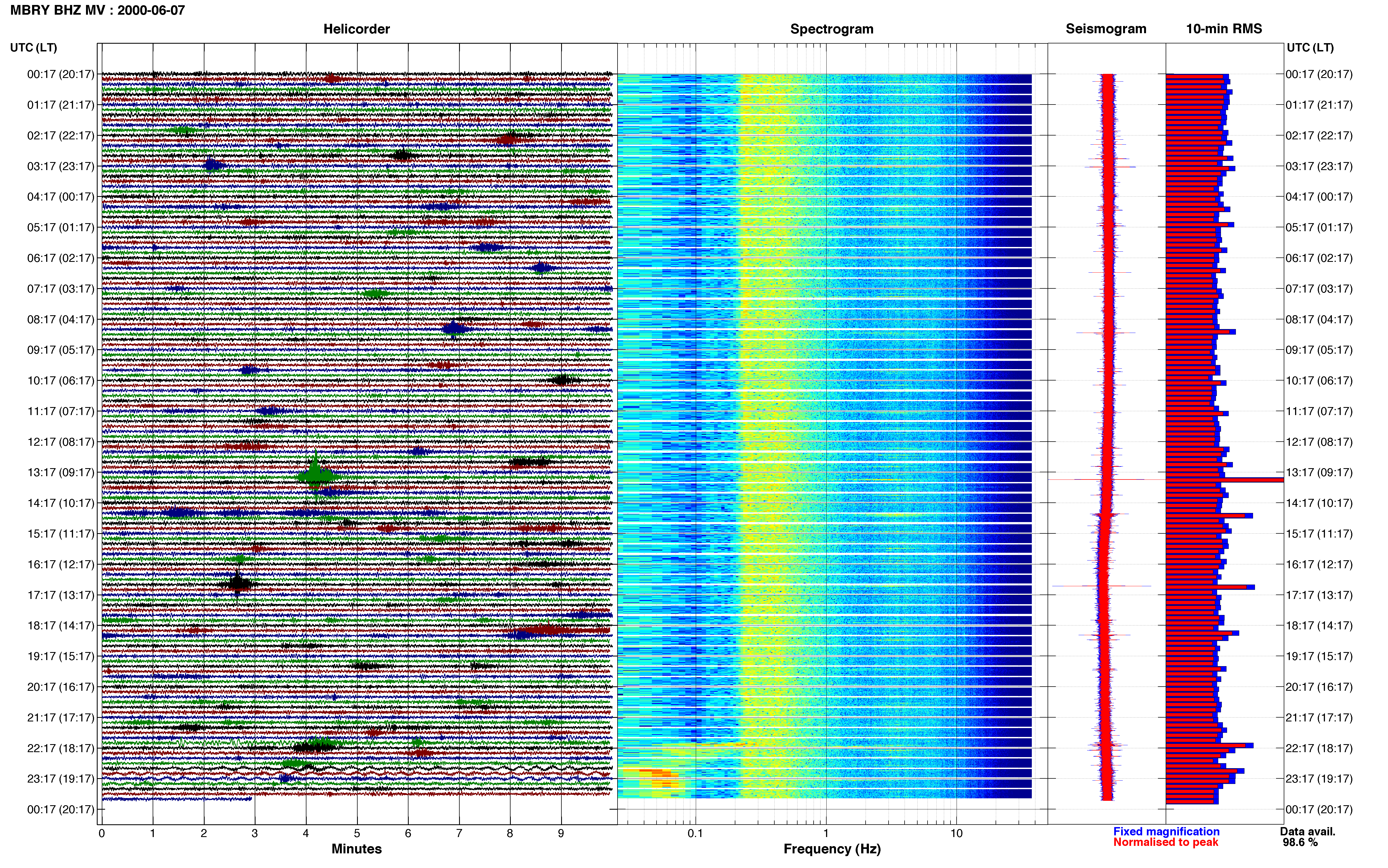Screen dimensions: 1388x868
Task: Click the left time label 00:17 (20:17) at top
Action: 61,74
